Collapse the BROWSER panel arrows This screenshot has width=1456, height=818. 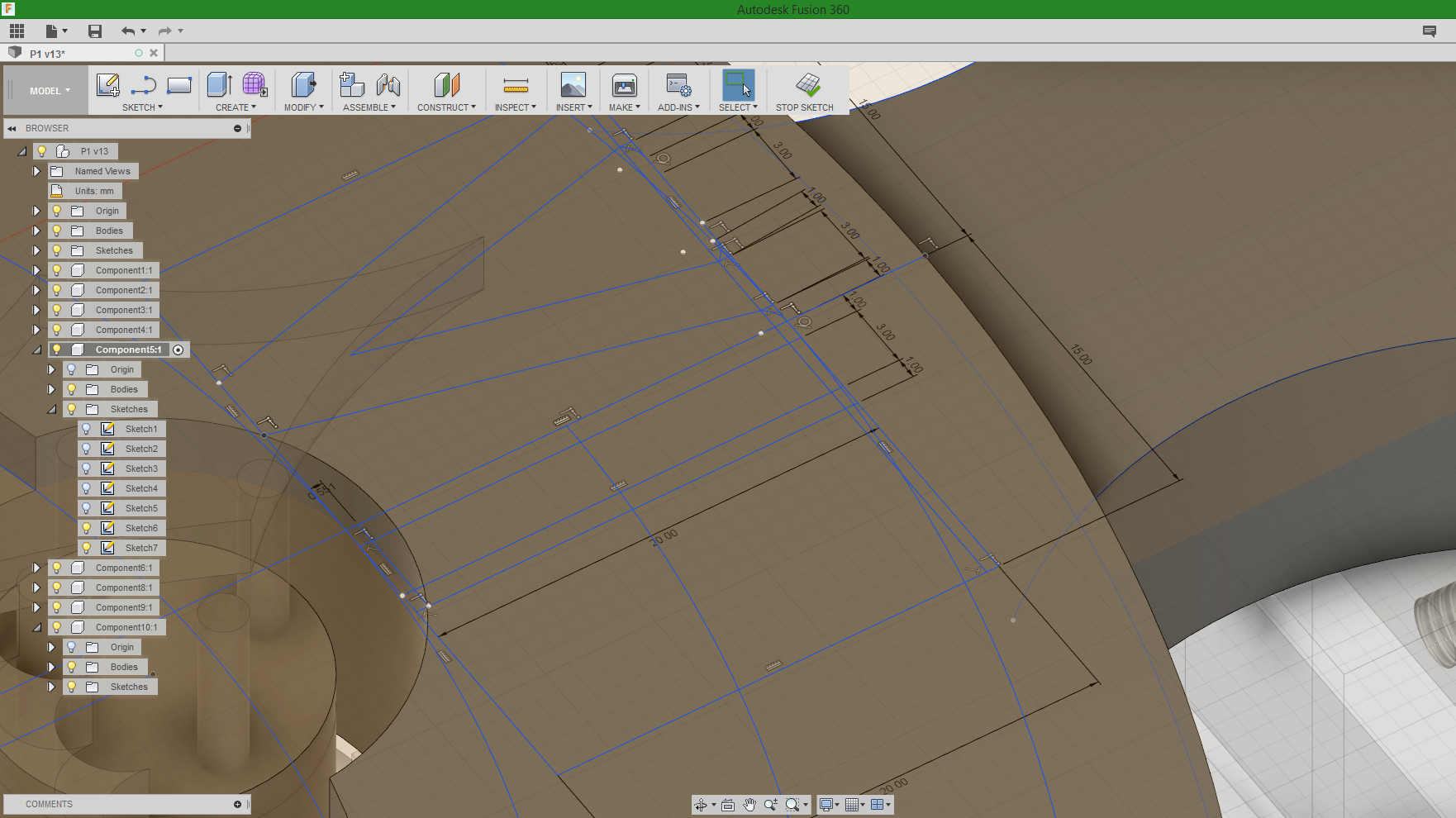tap(12, 128)
